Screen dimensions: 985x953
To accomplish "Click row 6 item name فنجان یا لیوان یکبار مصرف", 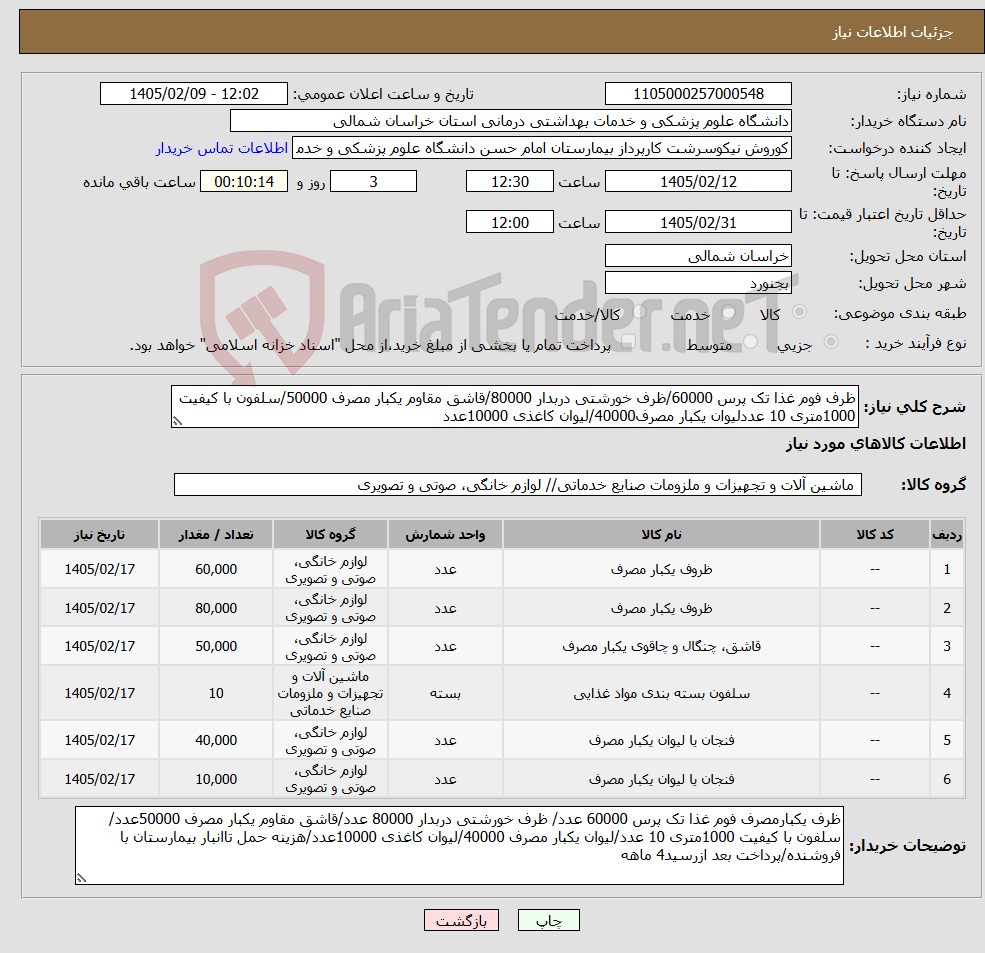I will click(661, 779).
